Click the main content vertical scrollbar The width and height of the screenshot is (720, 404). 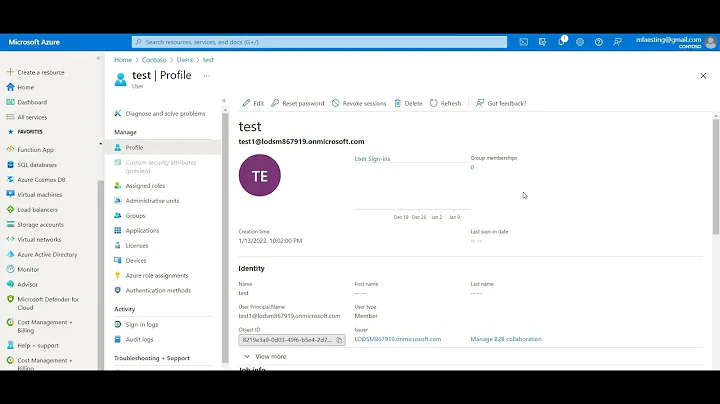click(715, 177)
